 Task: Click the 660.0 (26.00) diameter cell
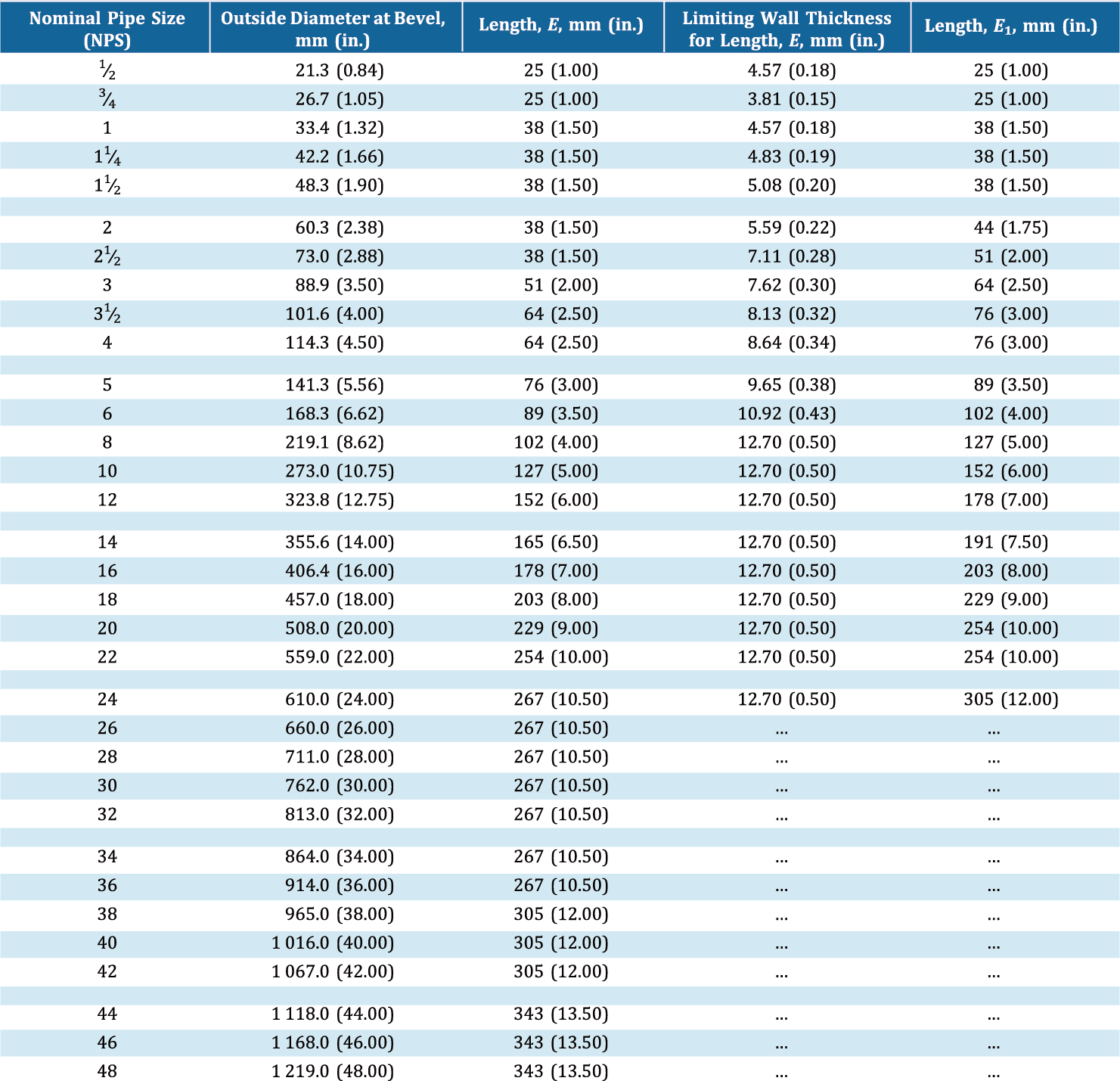tap(340, 728)
